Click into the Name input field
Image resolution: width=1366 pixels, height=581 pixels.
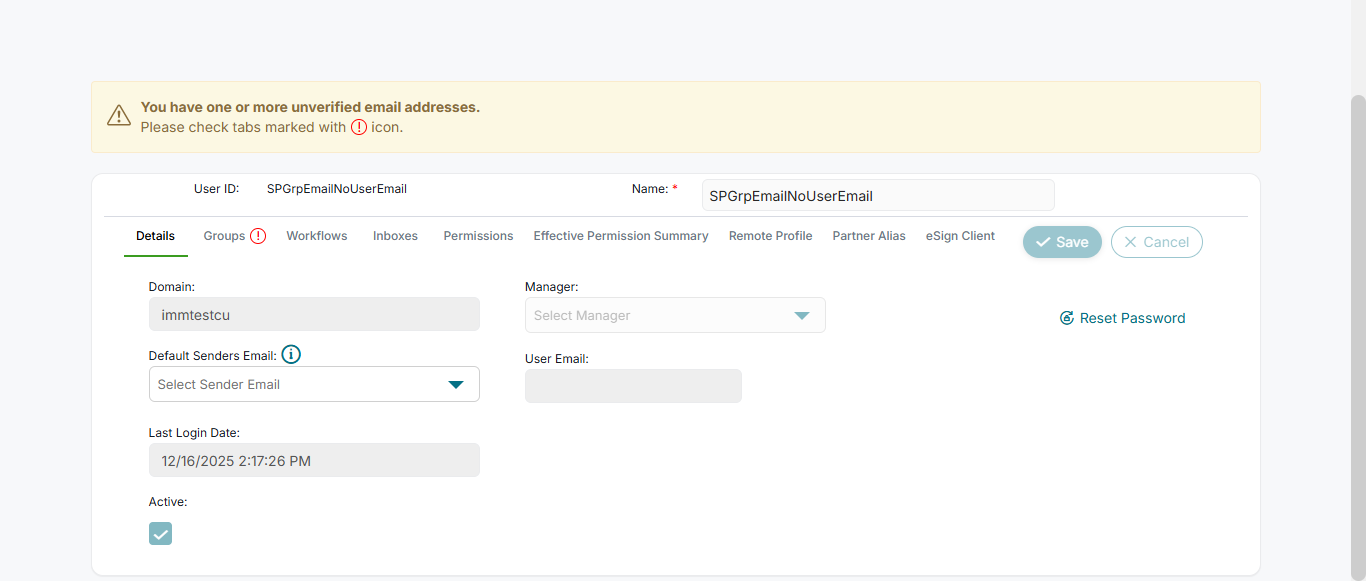[877, 196]
